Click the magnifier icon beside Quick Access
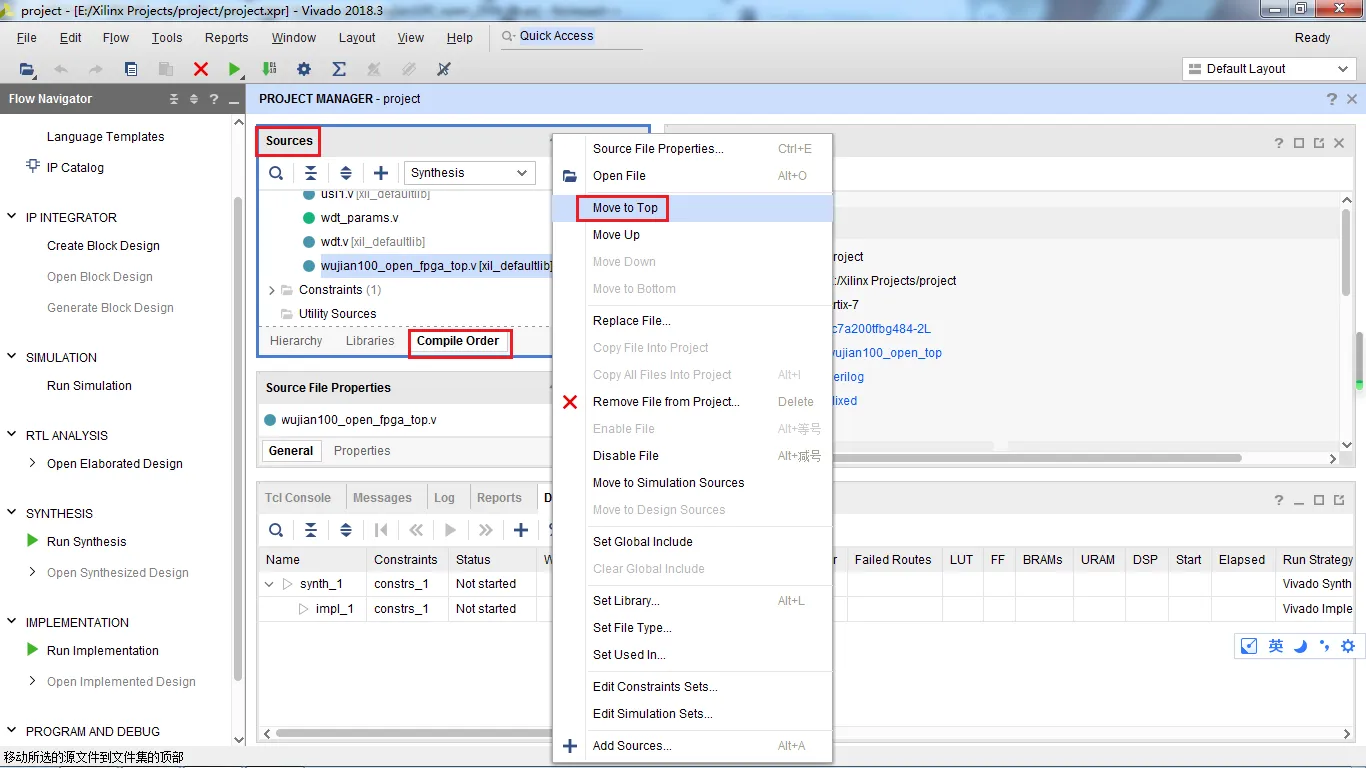 point(508,36)
